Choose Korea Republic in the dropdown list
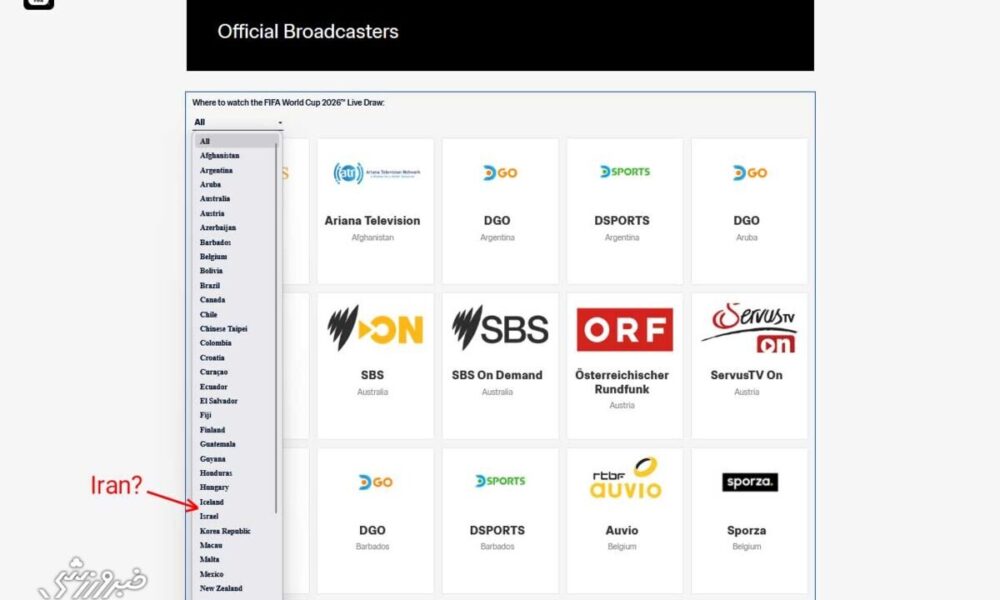This screenshot has height=600, width=1000. (x=225, y=531)
